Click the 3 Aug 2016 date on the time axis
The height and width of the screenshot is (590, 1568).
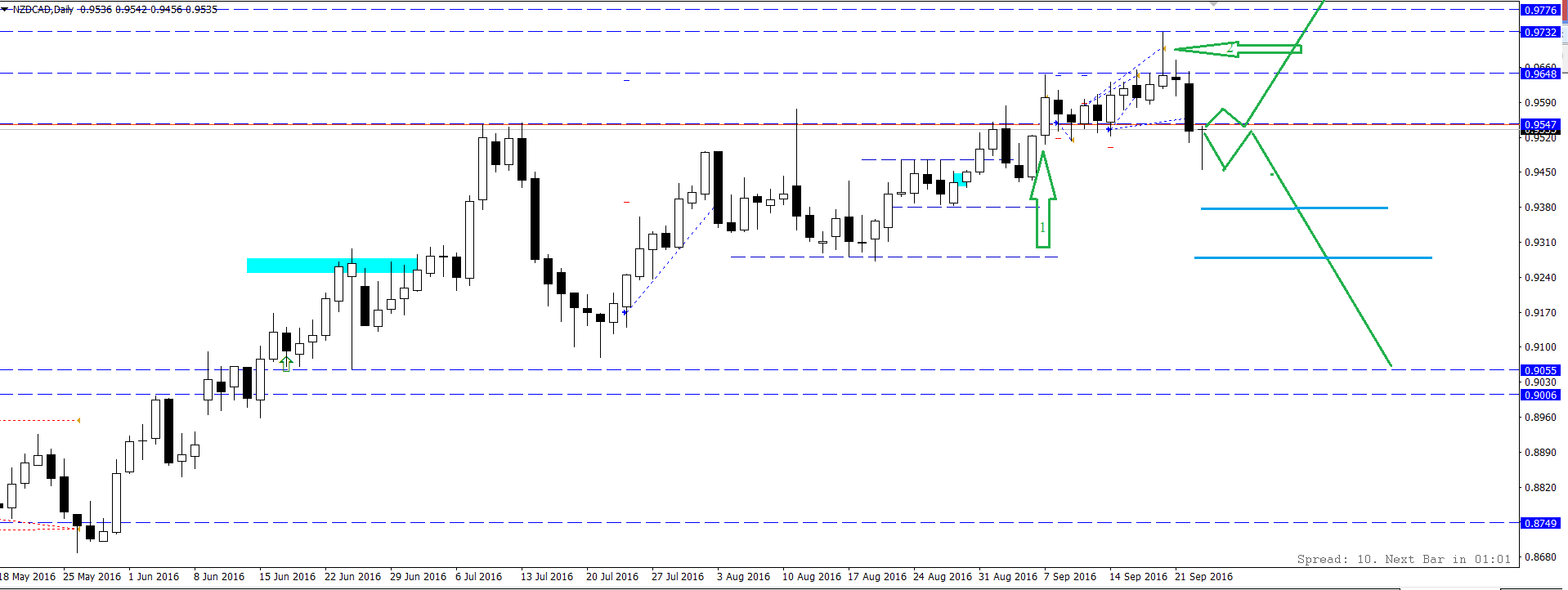(743, 577)
